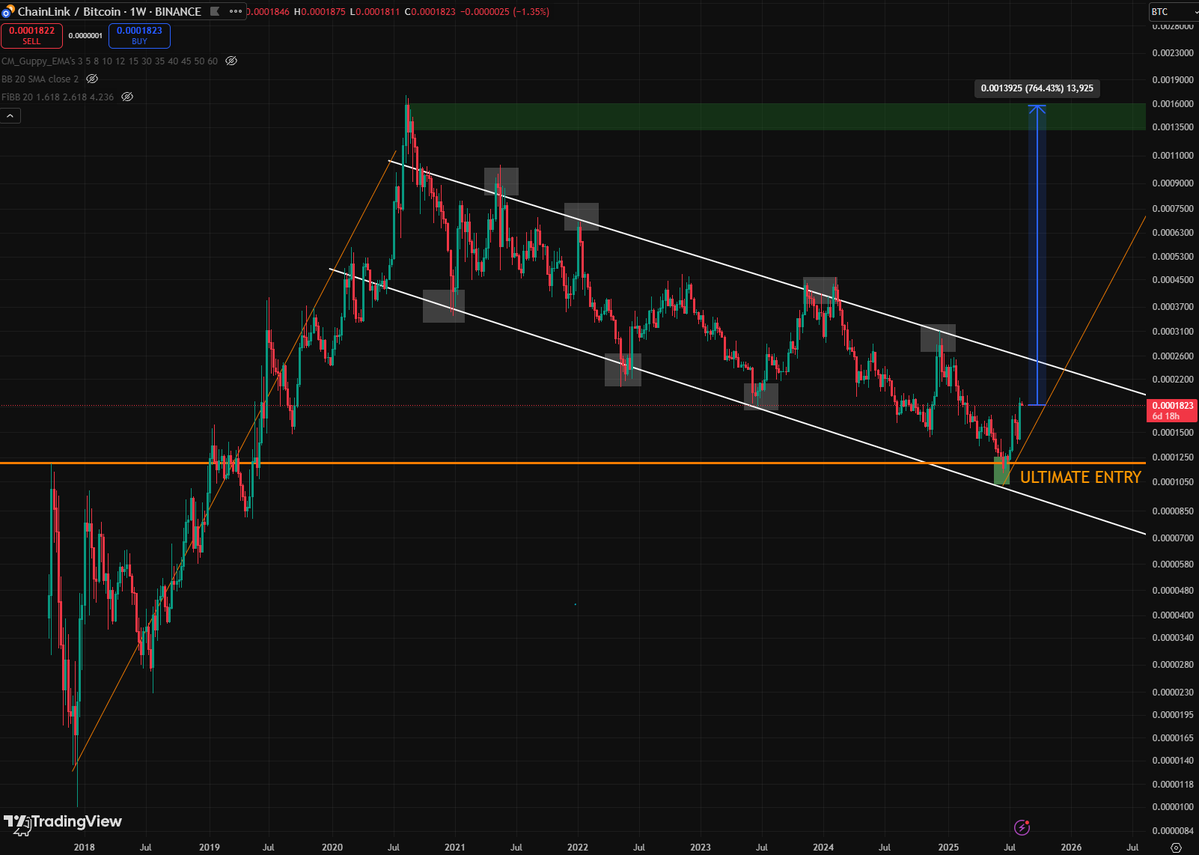Screen dimensions: 1199x855
Task: Open the three-dots more menu in the chart legend
Action: pyautogui.click(x=236, y=11)
